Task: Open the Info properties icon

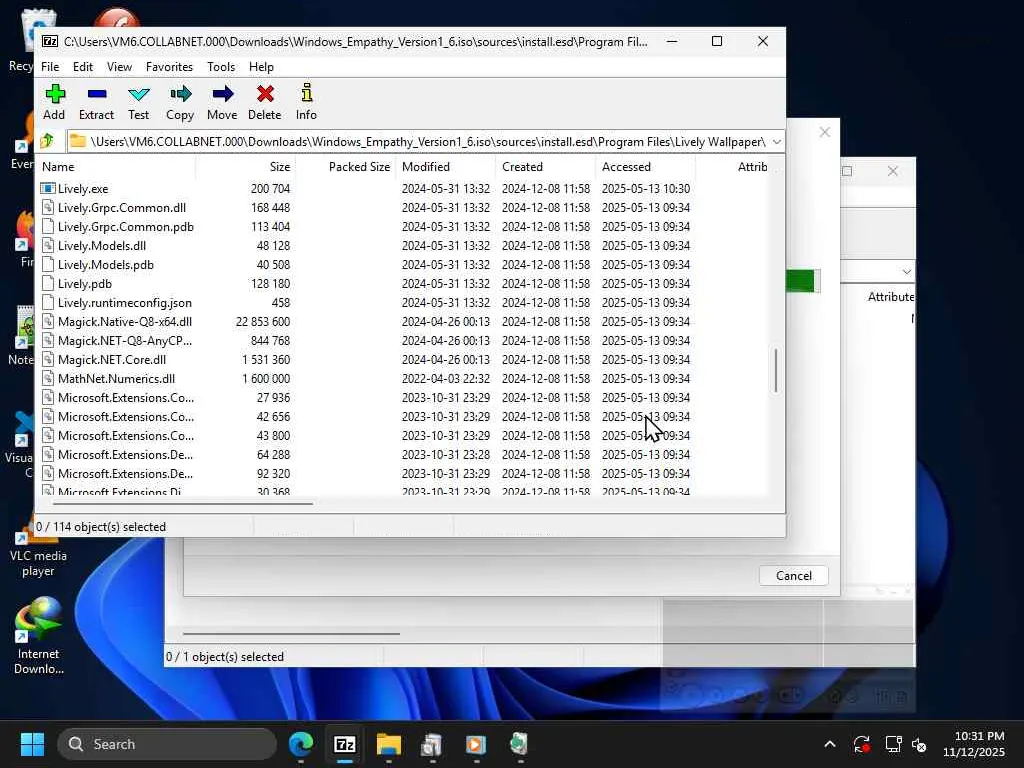Action: click(x=306, y=101)
